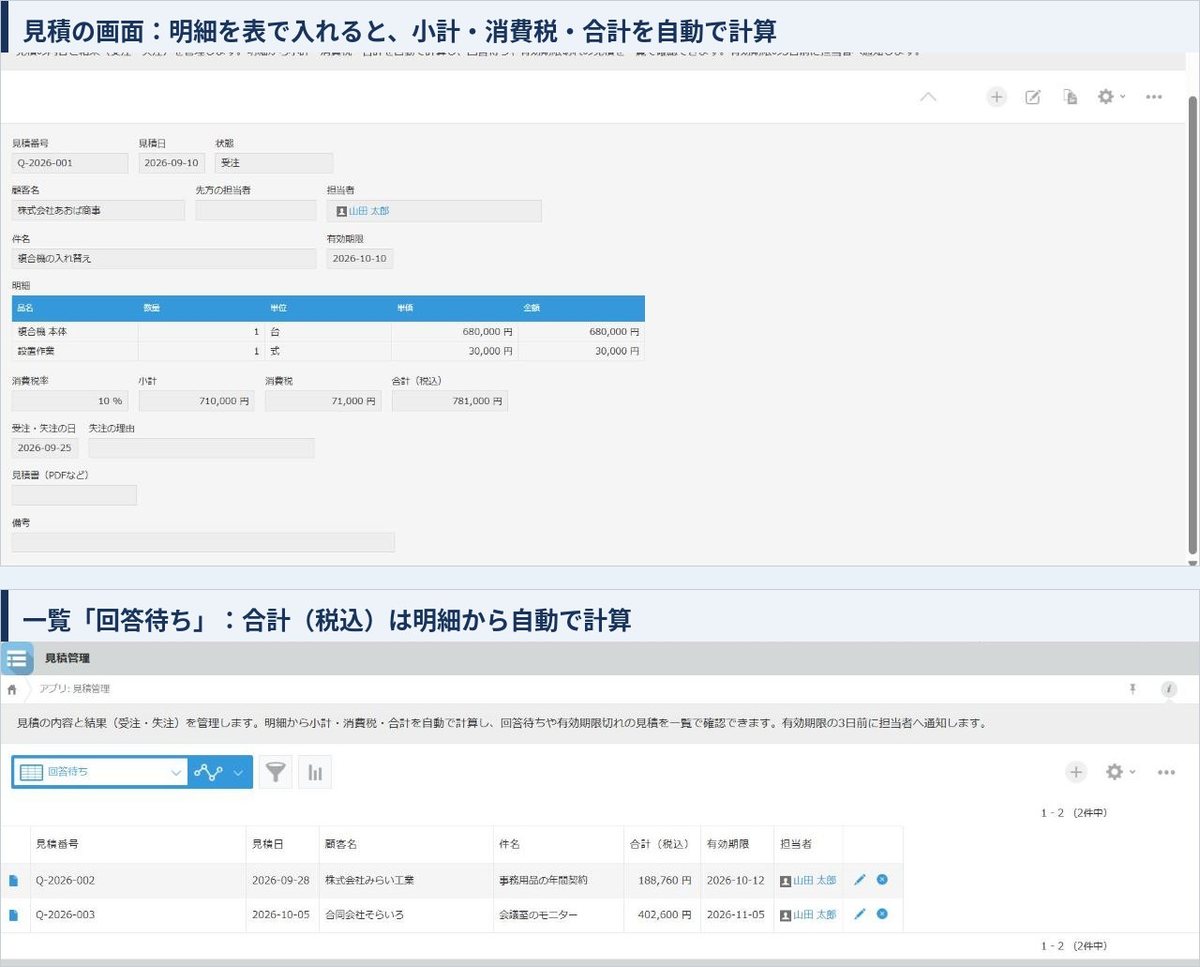The height and width of the screenshot is (967, 1200).
Task: Click the add record plus icon in the estimate detail toolbar
Action: point(996,97)
